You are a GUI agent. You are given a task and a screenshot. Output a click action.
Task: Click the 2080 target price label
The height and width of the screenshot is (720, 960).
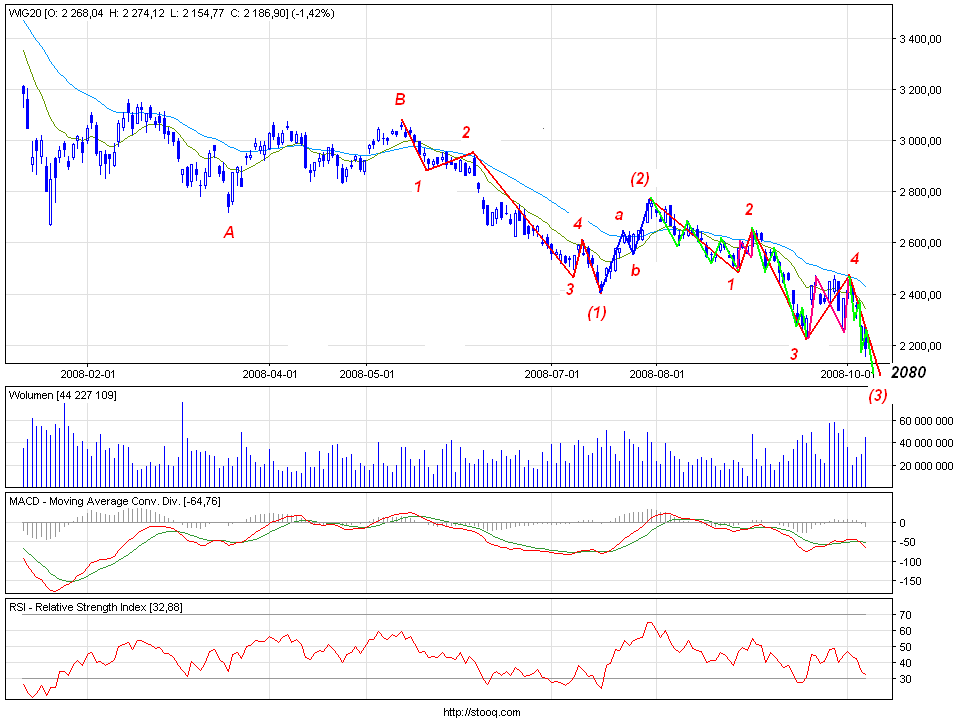pos(908,372)
